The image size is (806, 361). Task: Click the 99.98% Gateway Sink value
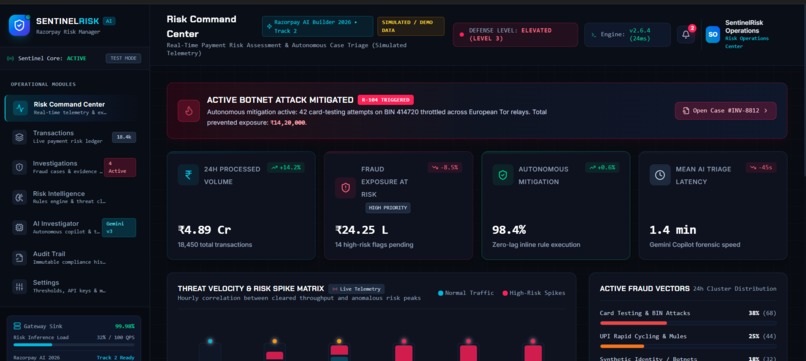125,326
